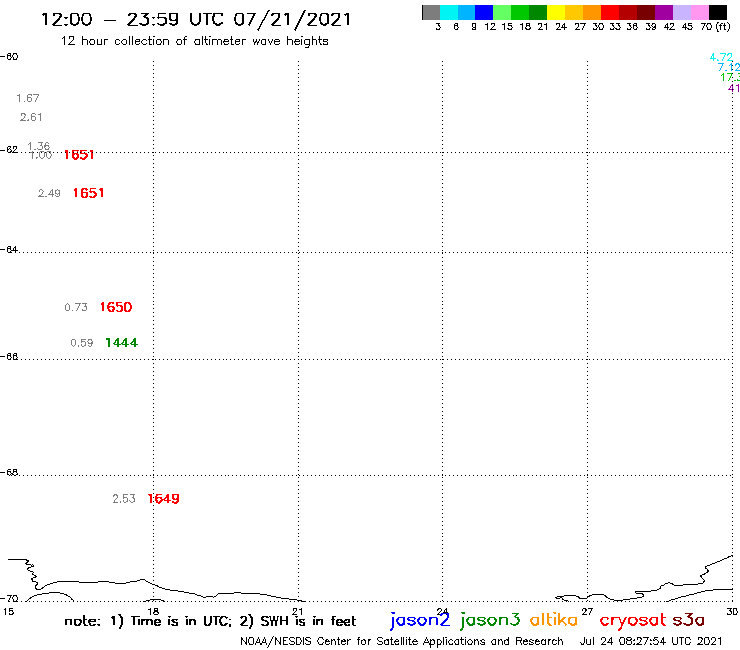Viewport: 740px width, 650px height.
Task: Select the red time label 1650
Action: [116, 307]
